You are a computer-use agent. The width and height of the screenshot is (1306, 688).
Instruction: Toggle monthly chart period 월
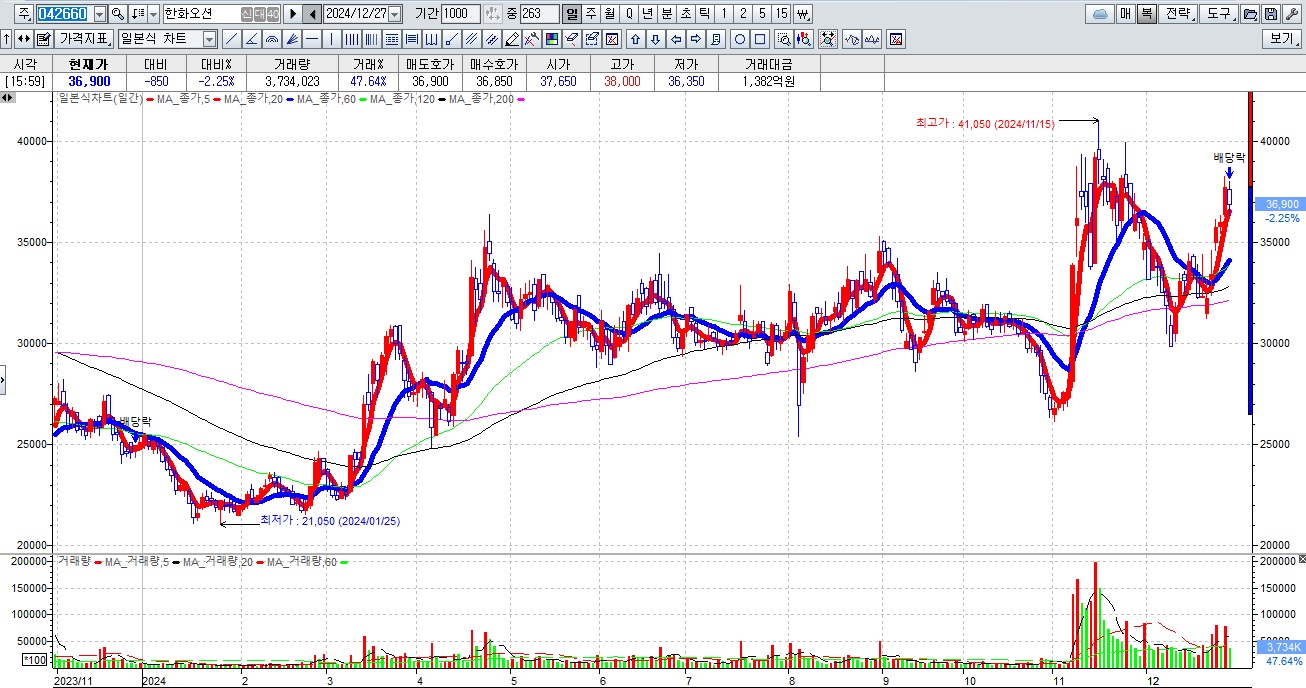pos(610,14)
